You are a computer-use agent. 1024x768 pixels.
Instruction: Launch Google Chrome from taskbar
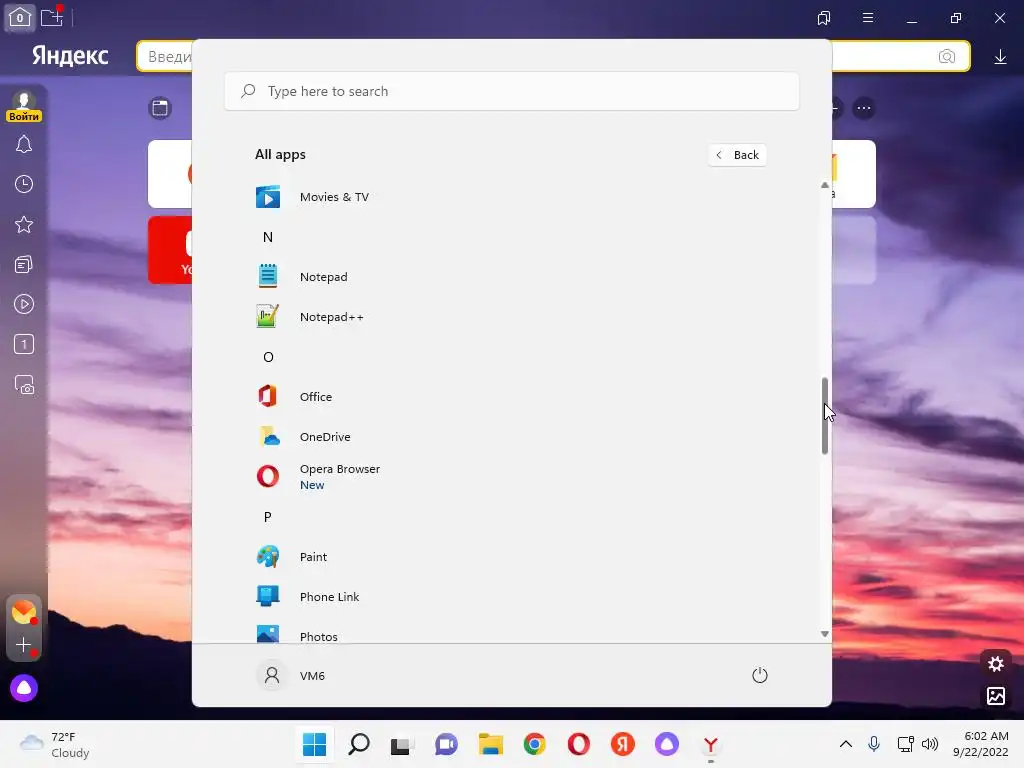pos(535,744)
